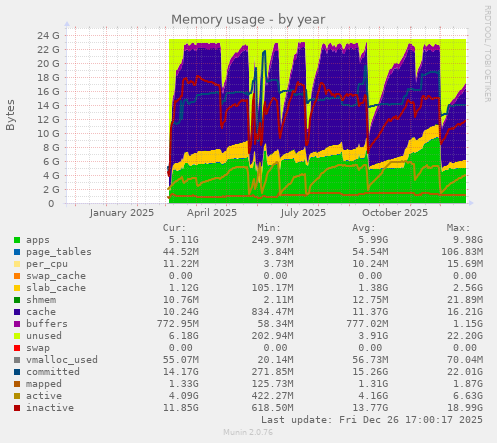Click the apps green legend swatch
497x443 pixels.
[x=17, y=240]
